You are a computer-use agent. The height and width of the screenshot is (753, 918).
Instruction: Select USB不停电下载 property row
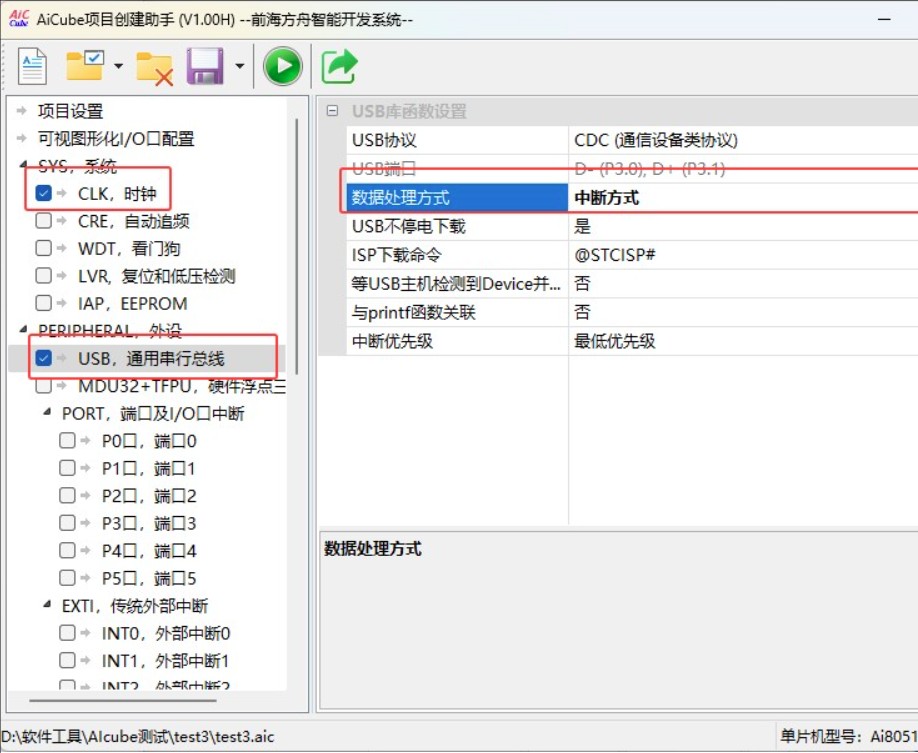[457, 227]
